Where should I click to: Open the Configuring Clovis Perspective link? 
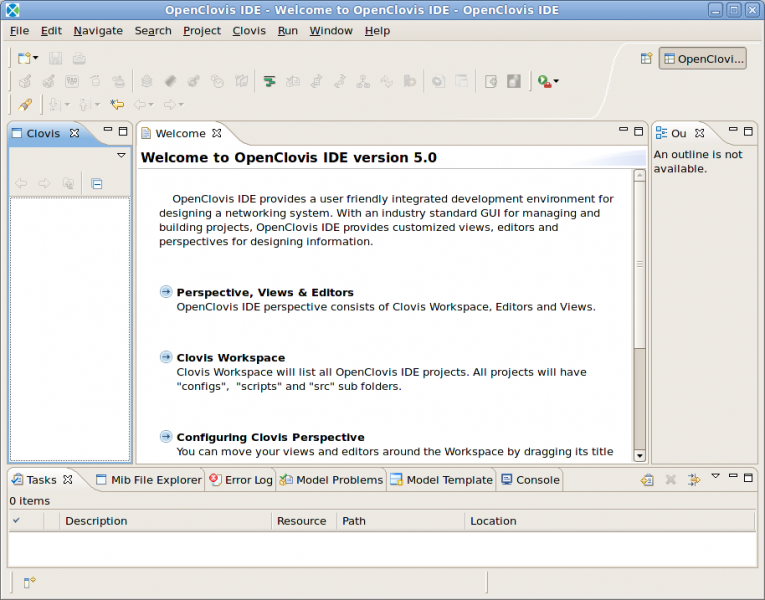270,437
